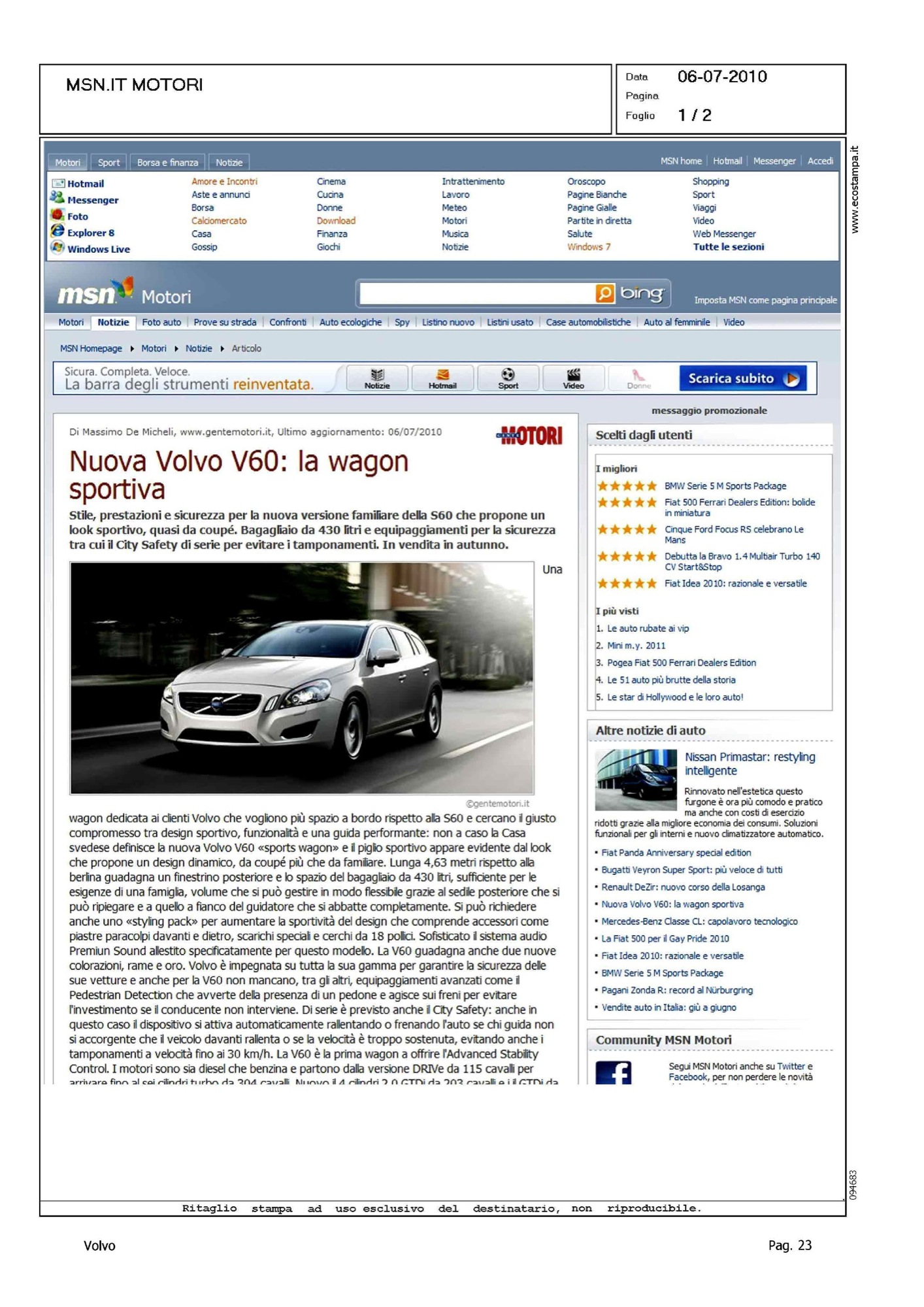Switch to the Sport top tab

point(108,162)
